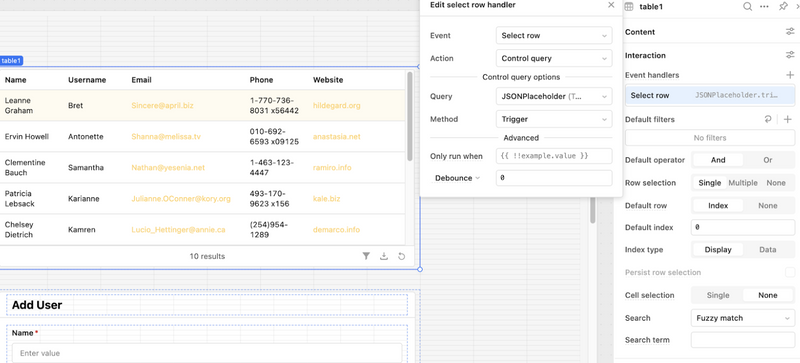The width and height of the screenshot is (800, 363).
Task: Open the table filter funnel icon
Action: pos(366,256)
